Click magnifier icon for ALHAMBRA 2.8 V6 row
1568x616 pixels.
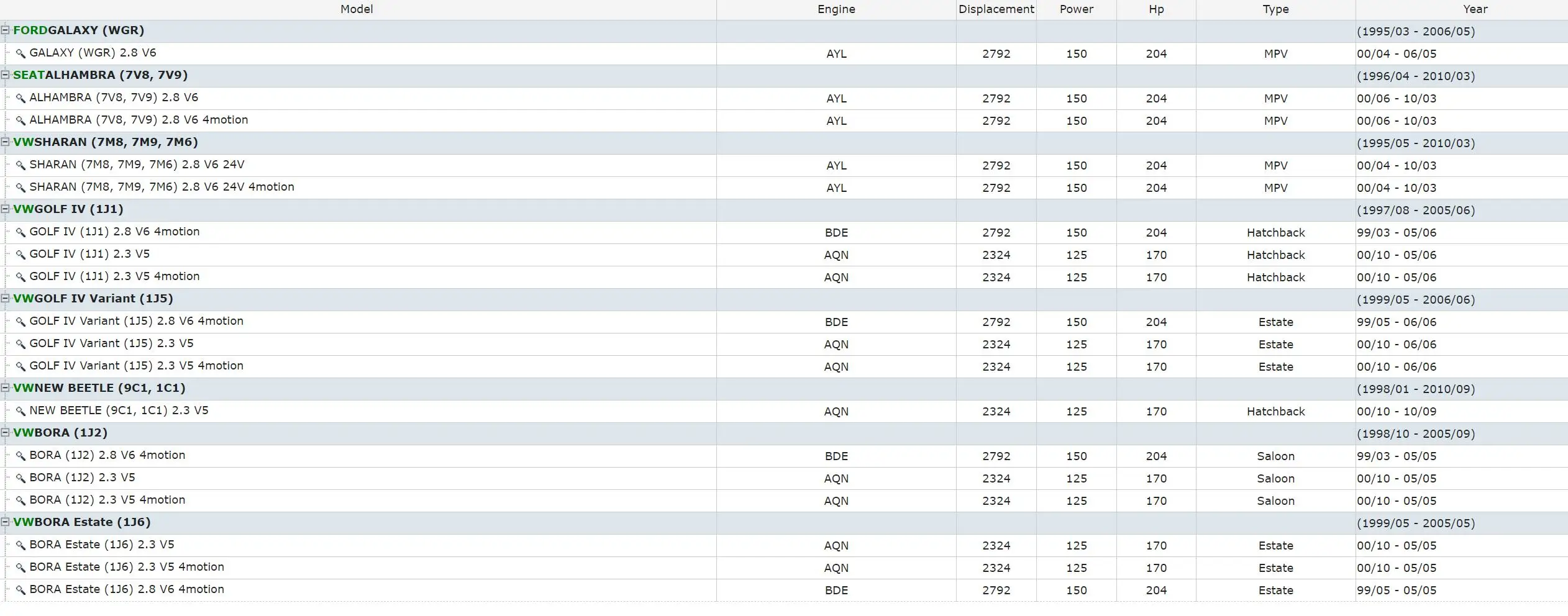point(21,98)
